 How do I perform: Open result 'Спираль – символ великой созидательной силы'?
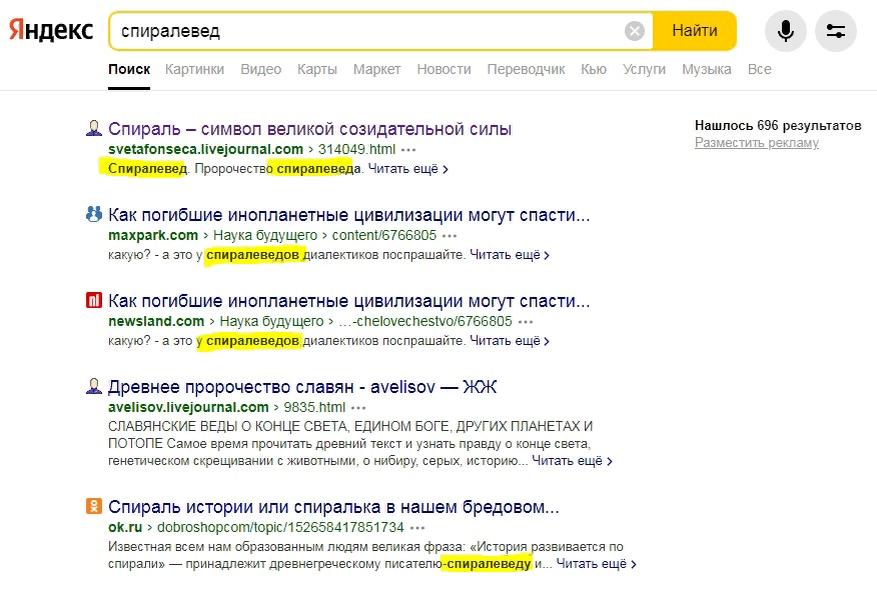point(310,129)
